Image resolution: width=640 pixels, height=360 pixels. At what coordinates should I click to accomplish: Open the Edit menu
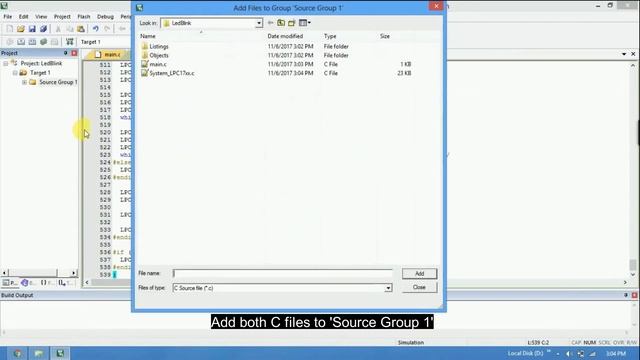[23, 16]
